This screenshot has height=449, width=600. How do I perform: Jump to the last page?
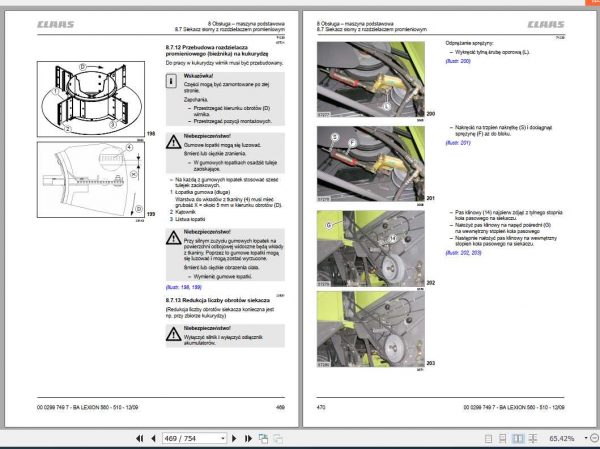tap(248, 438)
